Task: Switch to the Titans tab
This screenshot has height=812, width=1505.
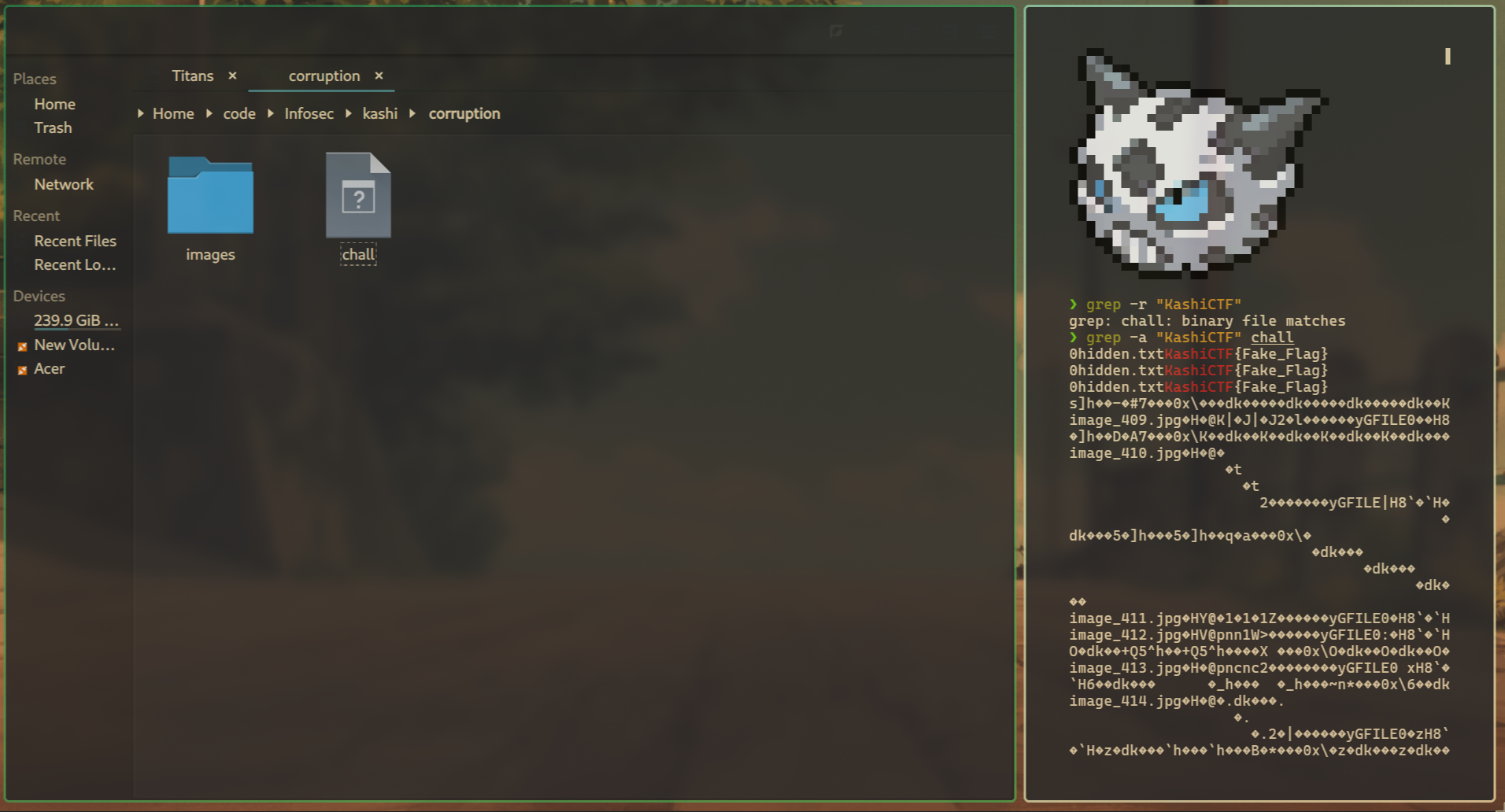Action: tap(193, 76)
